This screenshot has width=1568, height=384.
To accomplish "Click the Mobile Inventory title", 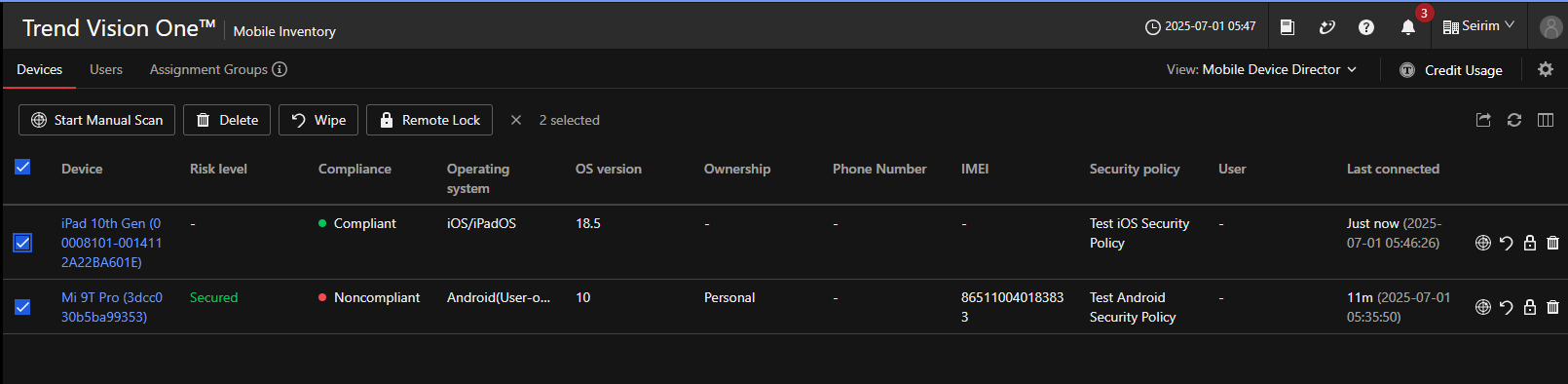I will (x=284, y=31).
